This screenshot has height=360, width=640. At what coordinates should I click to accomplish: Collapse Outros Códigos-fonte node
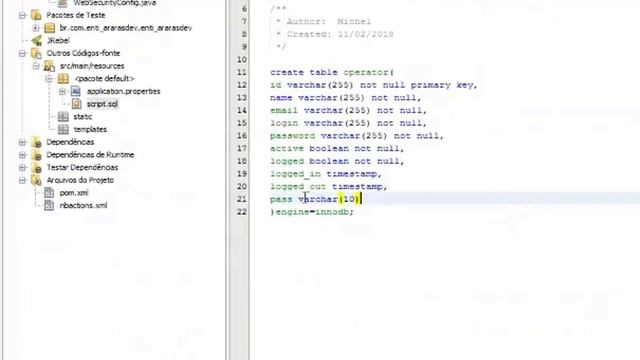click(x=22, y=53)
